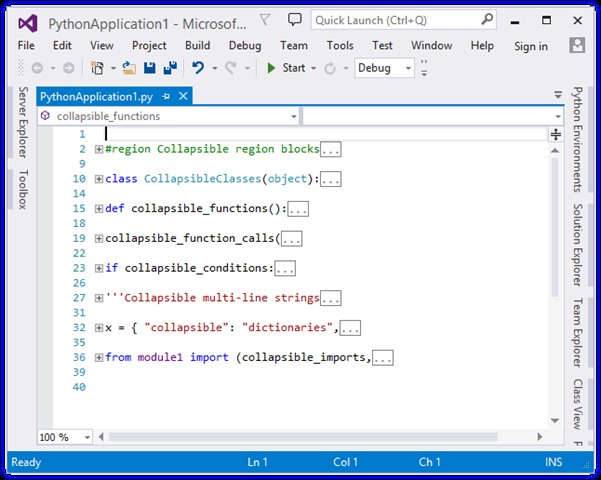Expand the collapsed region block on line 2

pos(98,149)
